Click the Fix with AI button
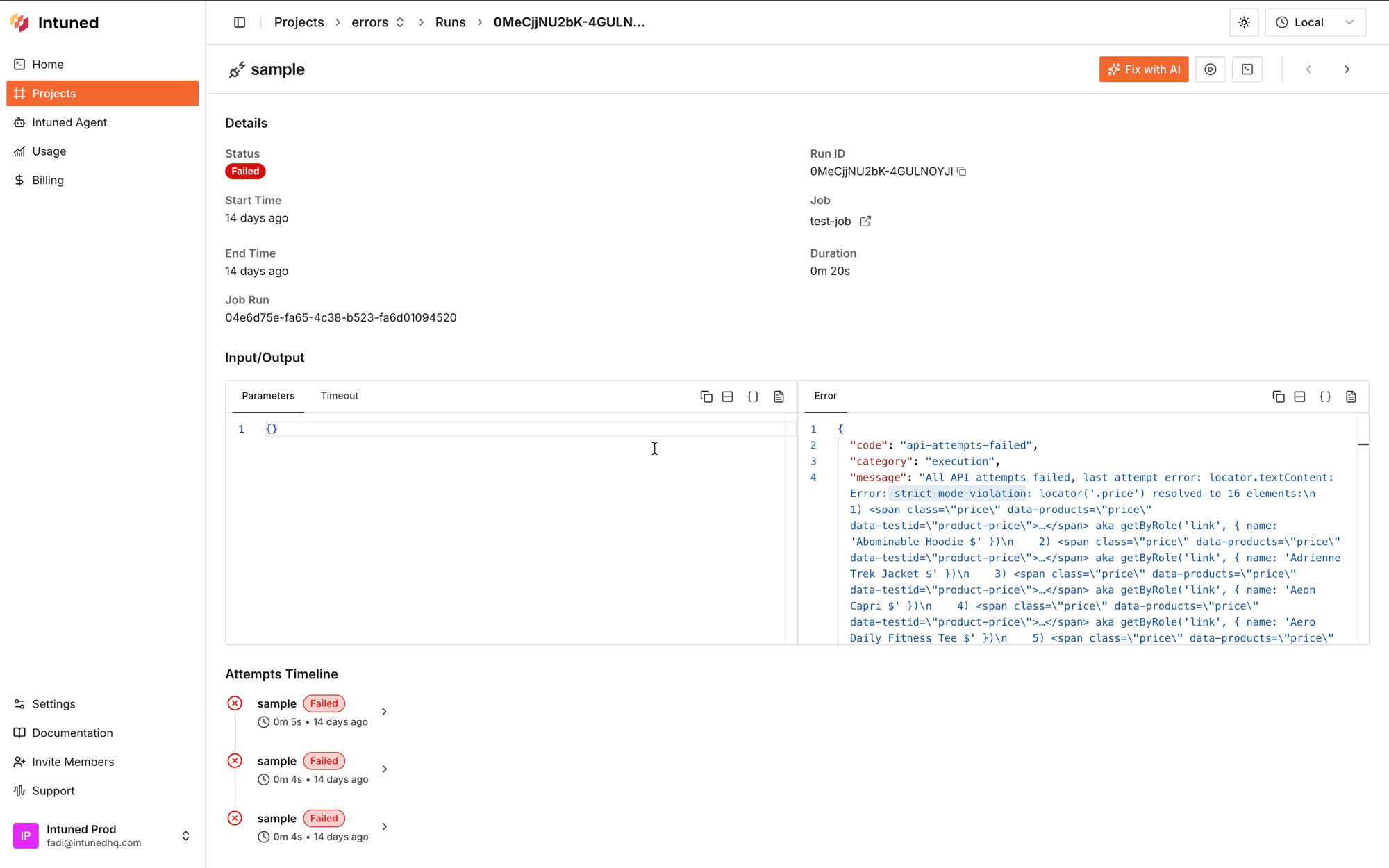The width and height of the screenshot is (1389, 868). pos(1144,69)
